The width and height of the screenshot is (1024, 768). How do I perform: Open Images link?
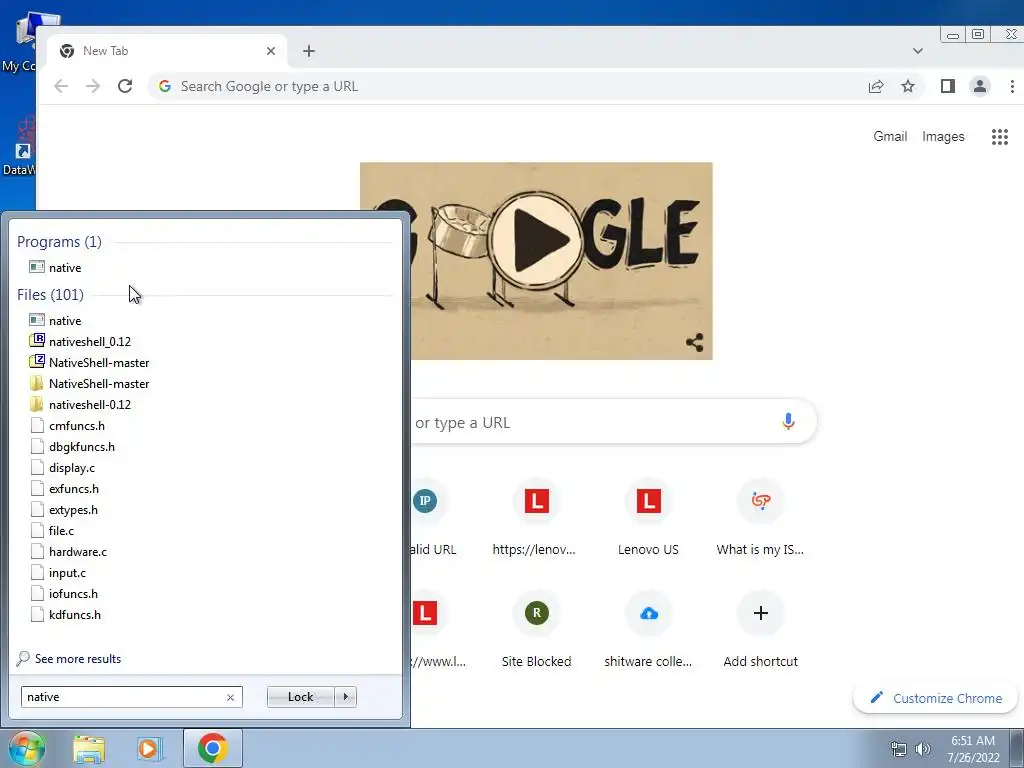point(943,136)
